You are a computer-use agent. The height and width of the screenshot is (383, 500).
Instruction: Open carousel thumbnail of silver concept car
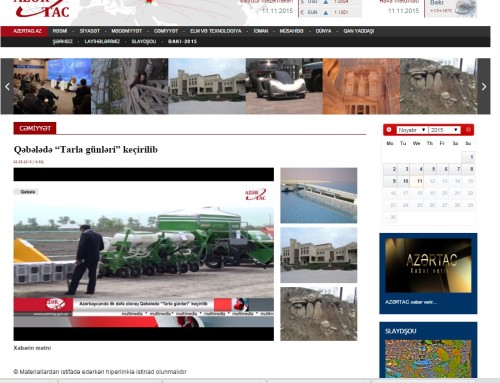(x=284, y=86)
